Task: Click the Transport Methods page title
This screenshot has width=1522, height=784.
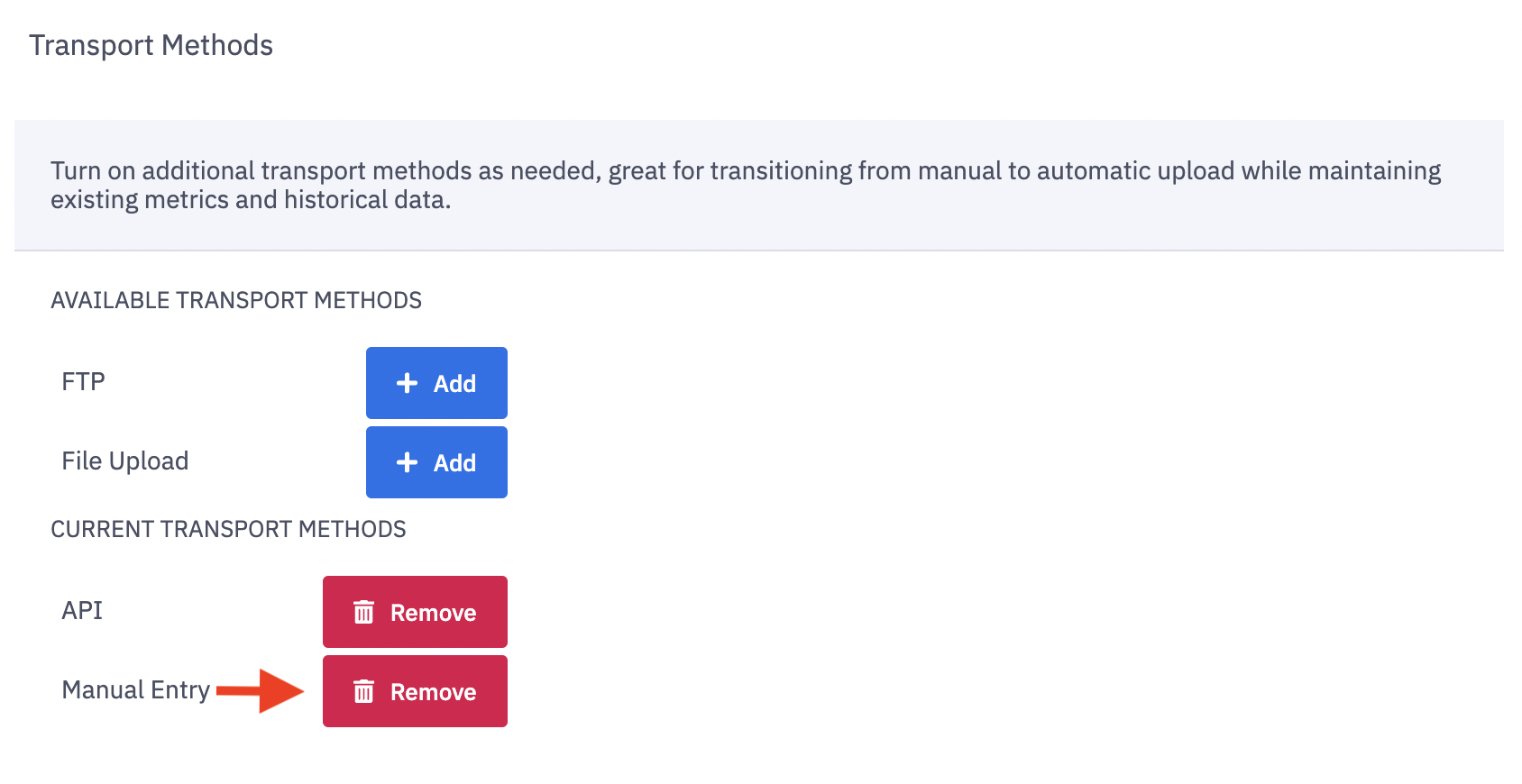Action: click(x=151, y=45)
